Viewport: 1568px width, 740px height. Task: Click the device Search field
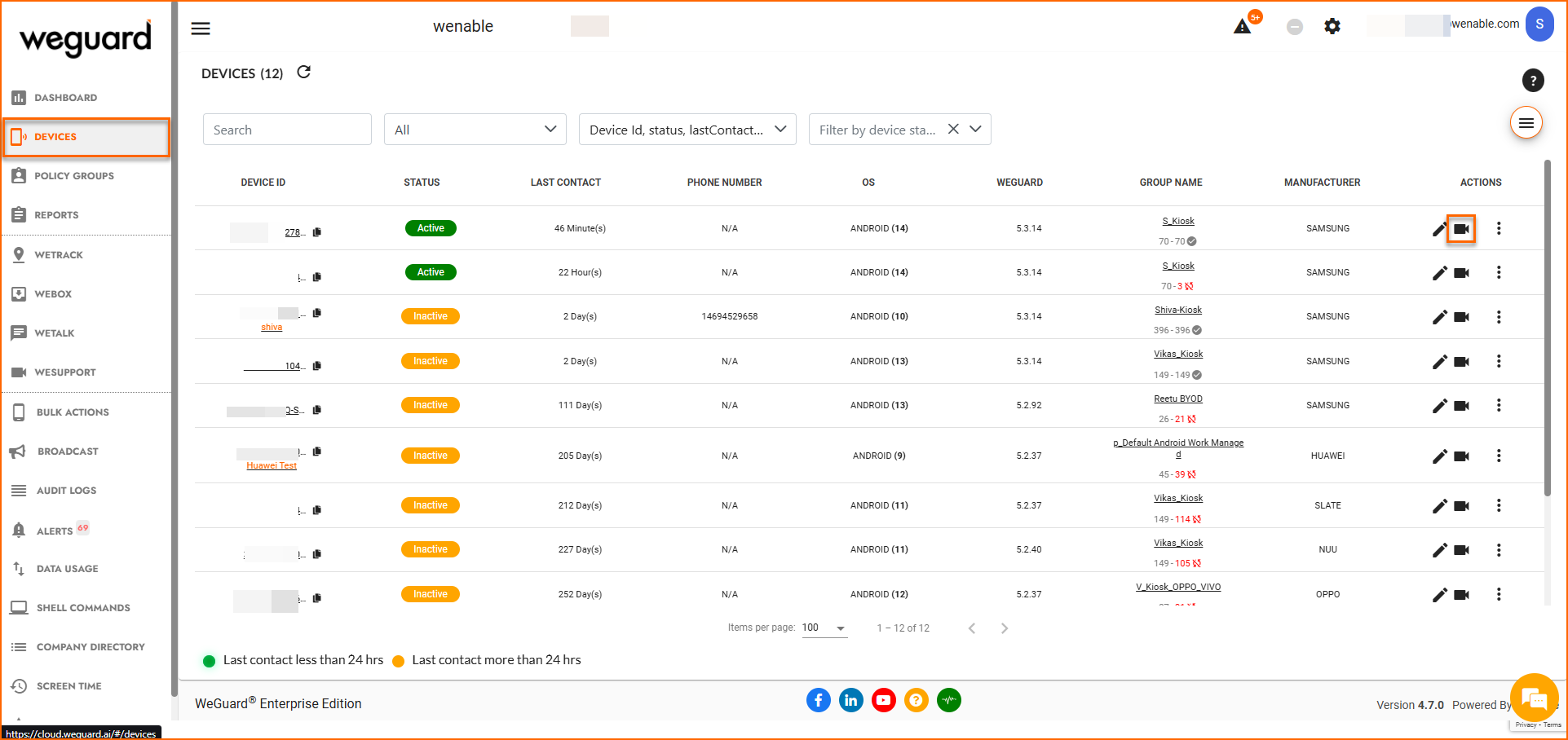click(x=287, y=130)
